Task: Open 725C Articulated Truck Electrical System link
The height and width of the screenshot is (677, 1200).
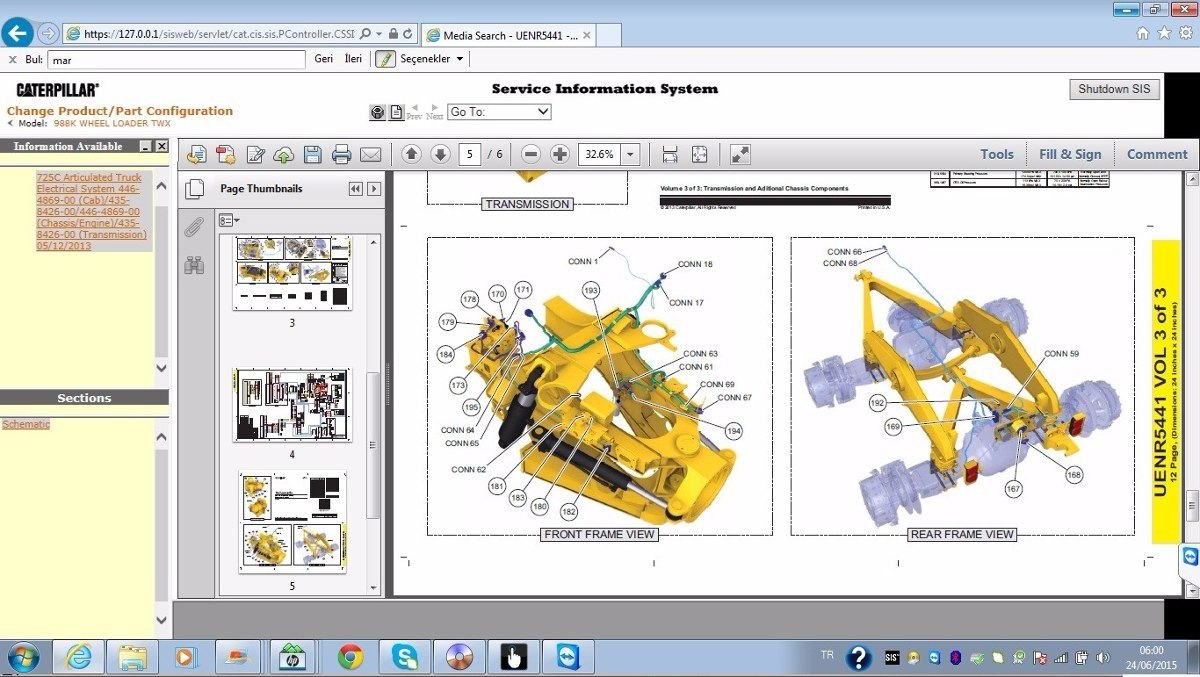Action: [x=92, y=211]
